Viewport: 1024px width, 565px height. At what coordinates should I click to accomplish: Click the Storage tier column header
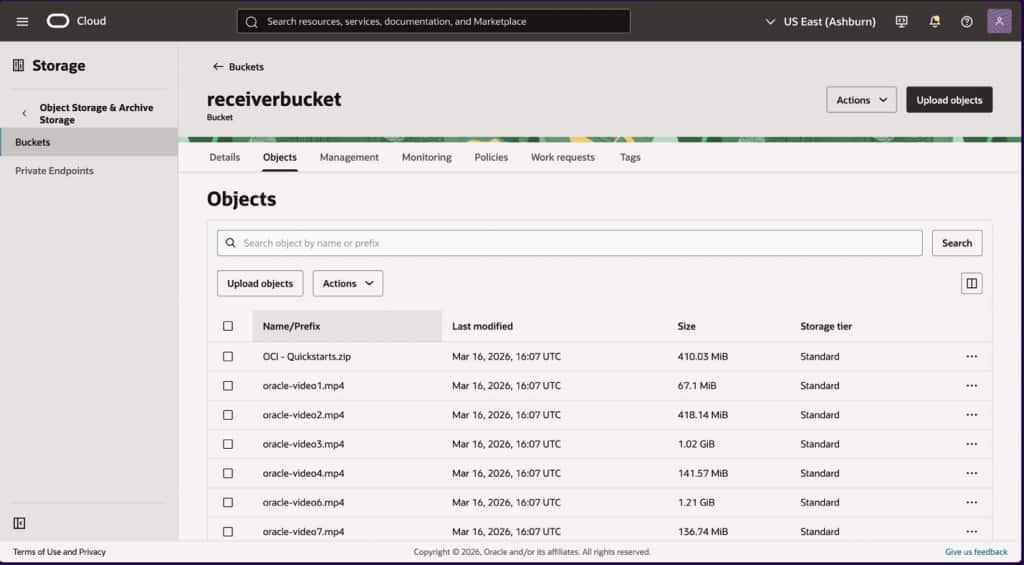coord(826,326)
